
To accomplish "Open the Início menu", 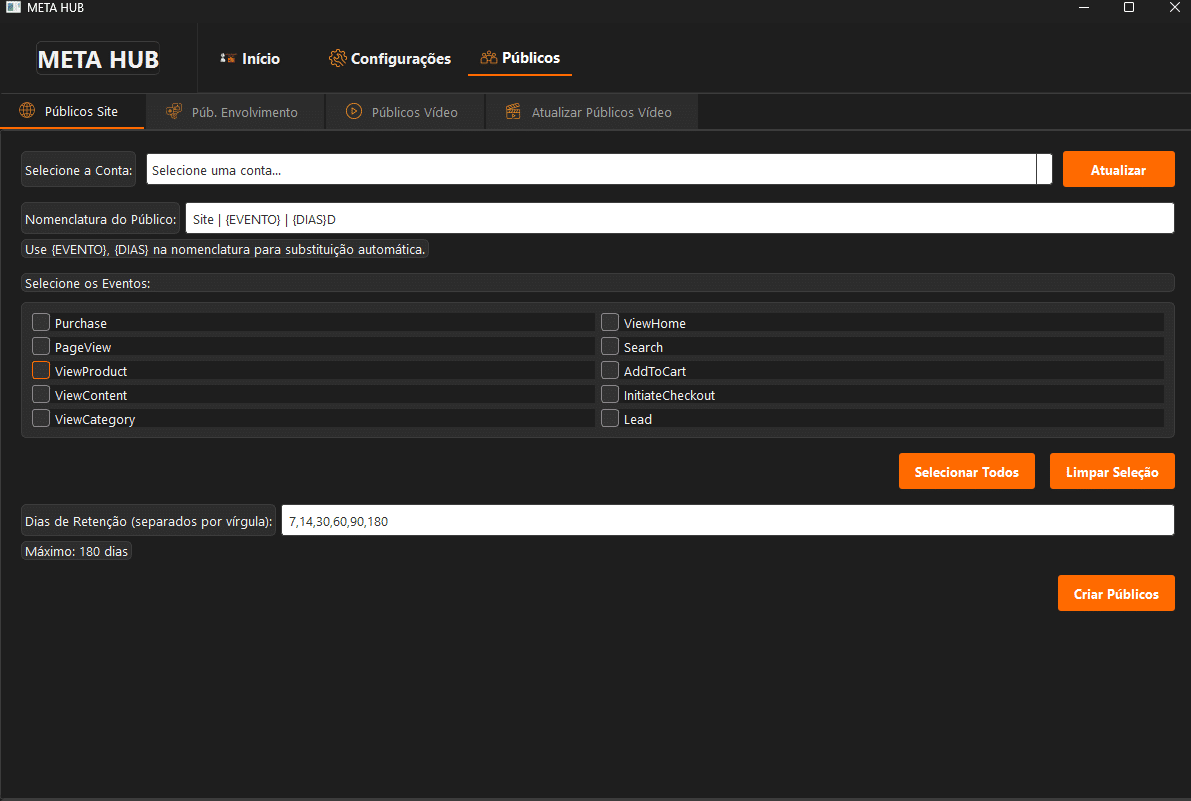I will pos(250,58).
